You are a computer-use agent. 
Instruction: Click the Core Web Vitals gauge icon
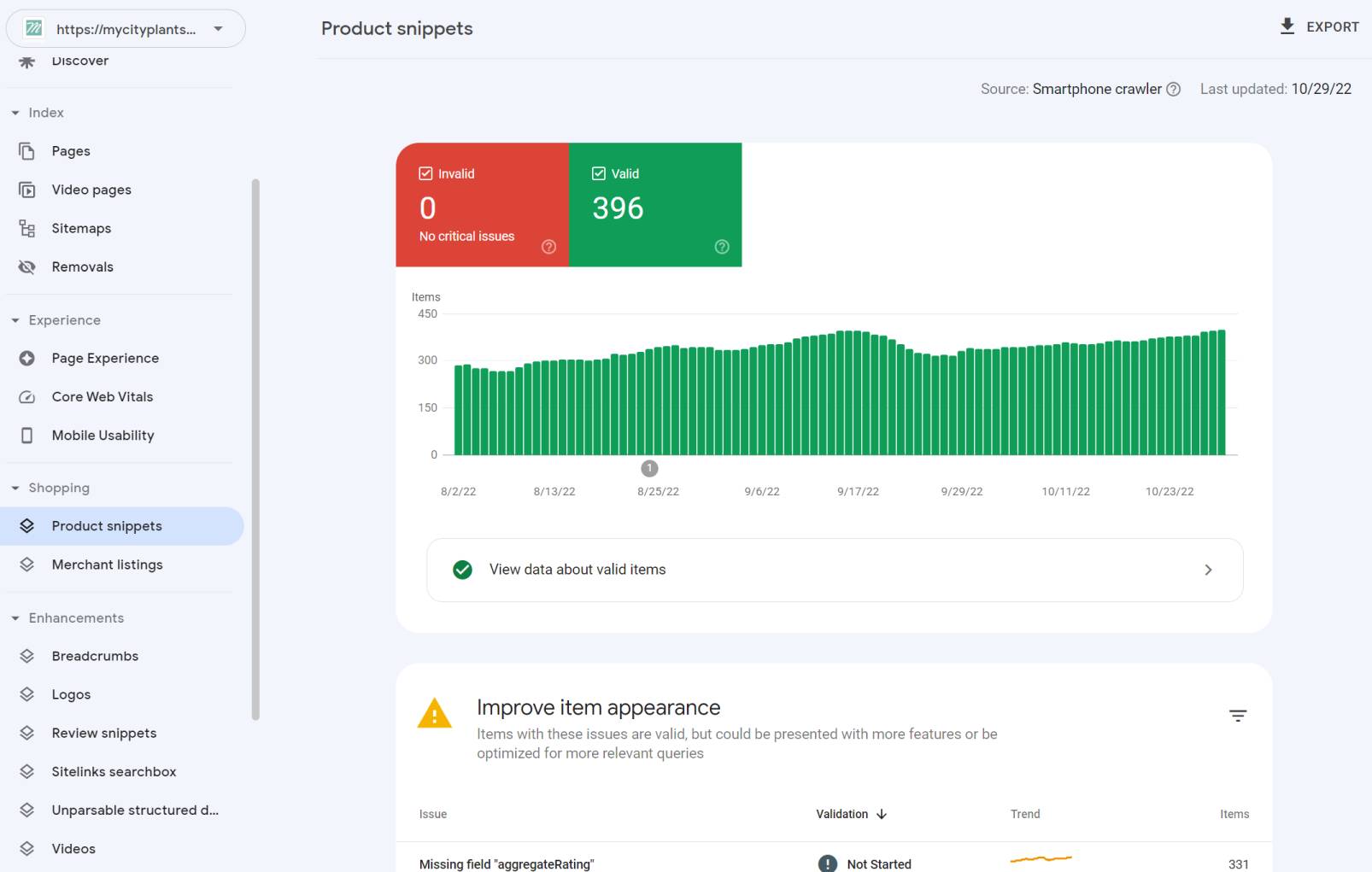27,396
